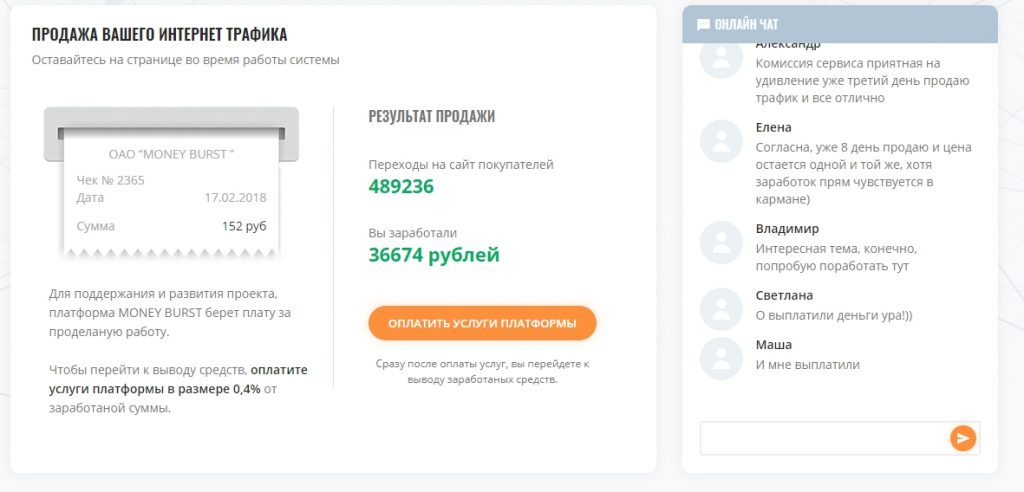Image resolution: width=1024 pixels, height=492 pixels.
Task: Click Светлана's avatar icon in chat
Action: click(721, 309)
